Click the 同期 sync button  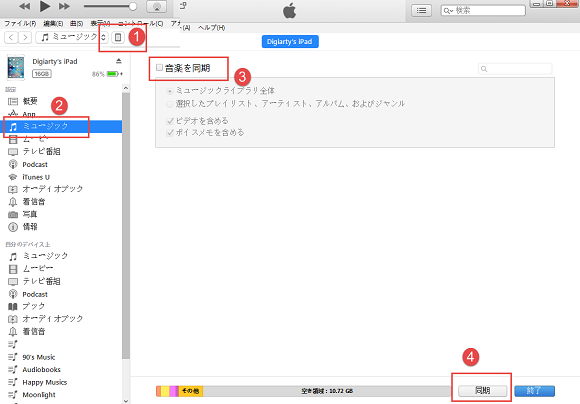point(482,391)
